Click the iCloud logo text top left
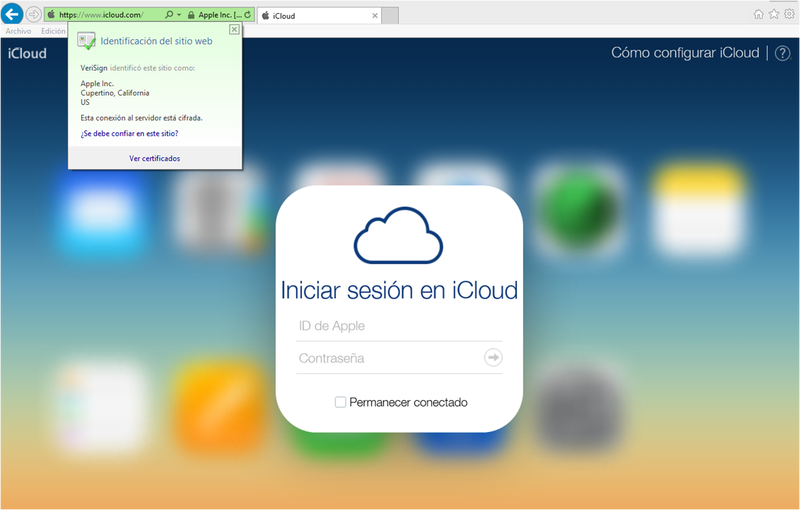Screen dimensions: 800x510 click(27, 53)
